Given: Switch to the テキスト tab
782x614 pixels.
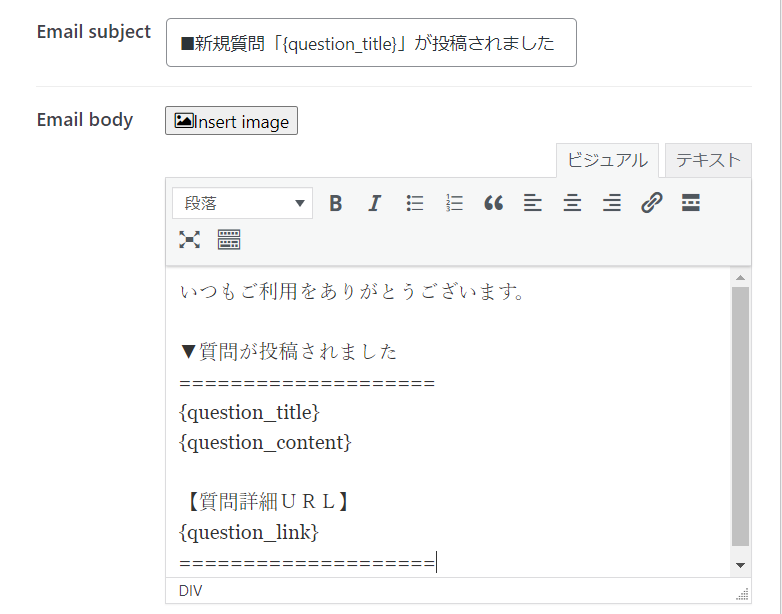Looking at the screenshot, I should tap(708, 160).
